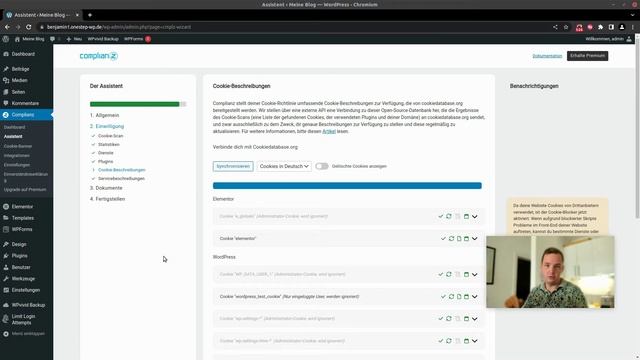Click the calendar icon in the WP_DATA_USER_1 cookie row
Viewport: 640px width, 360px height.
pos(466,274)
